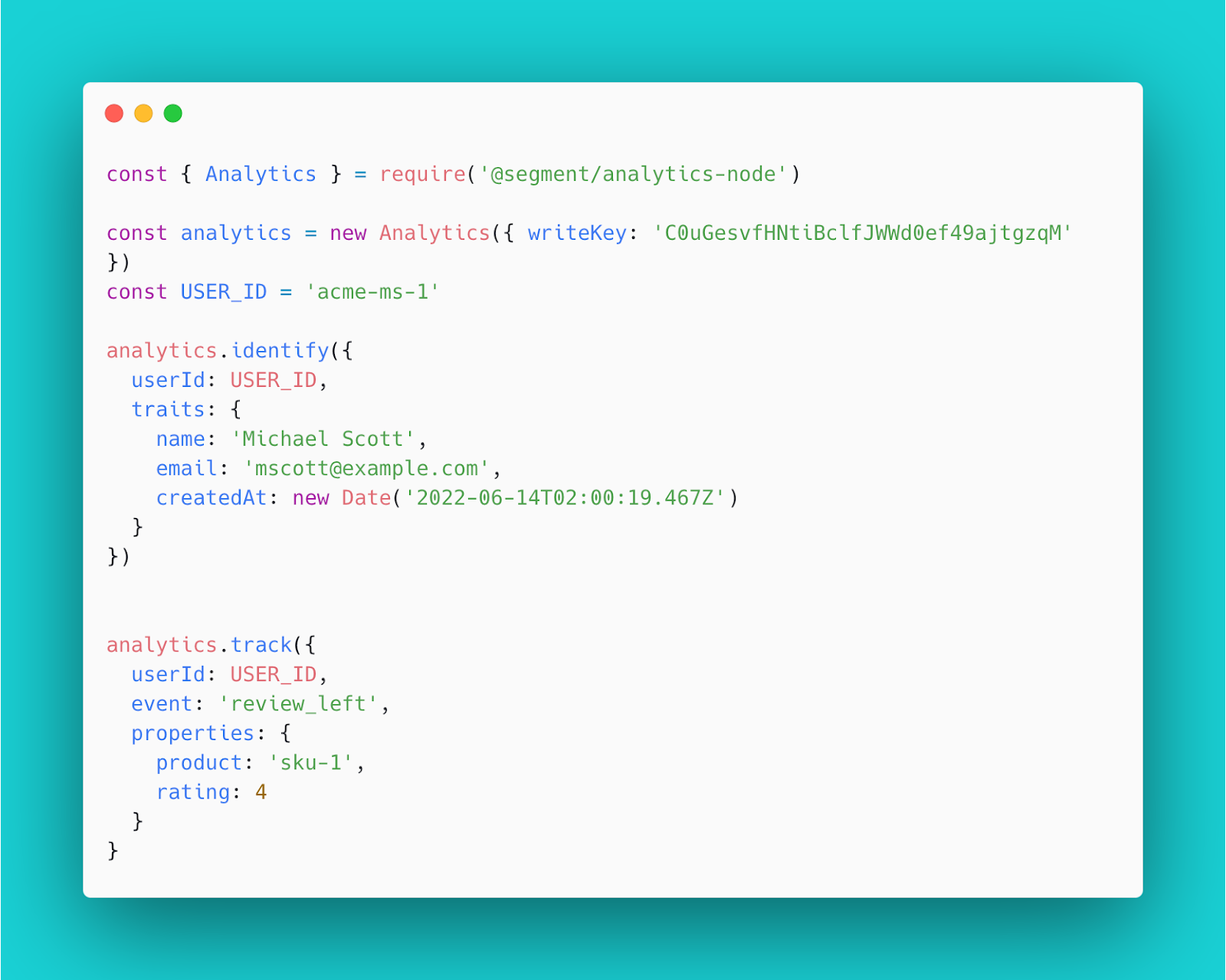The width and height of the screenshot is (1226, 980).
Task: Click the 'review_left' event string
Action: coord(299,704)
